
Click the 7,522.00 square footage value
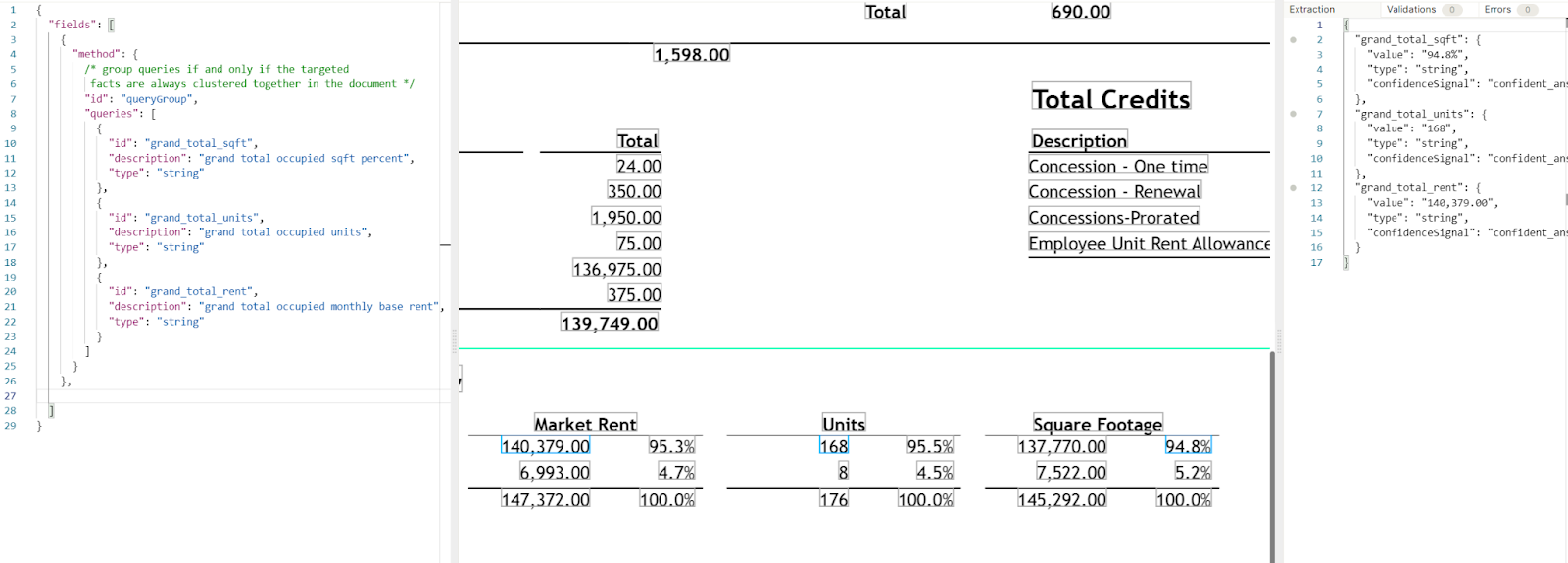(1071, 473)
